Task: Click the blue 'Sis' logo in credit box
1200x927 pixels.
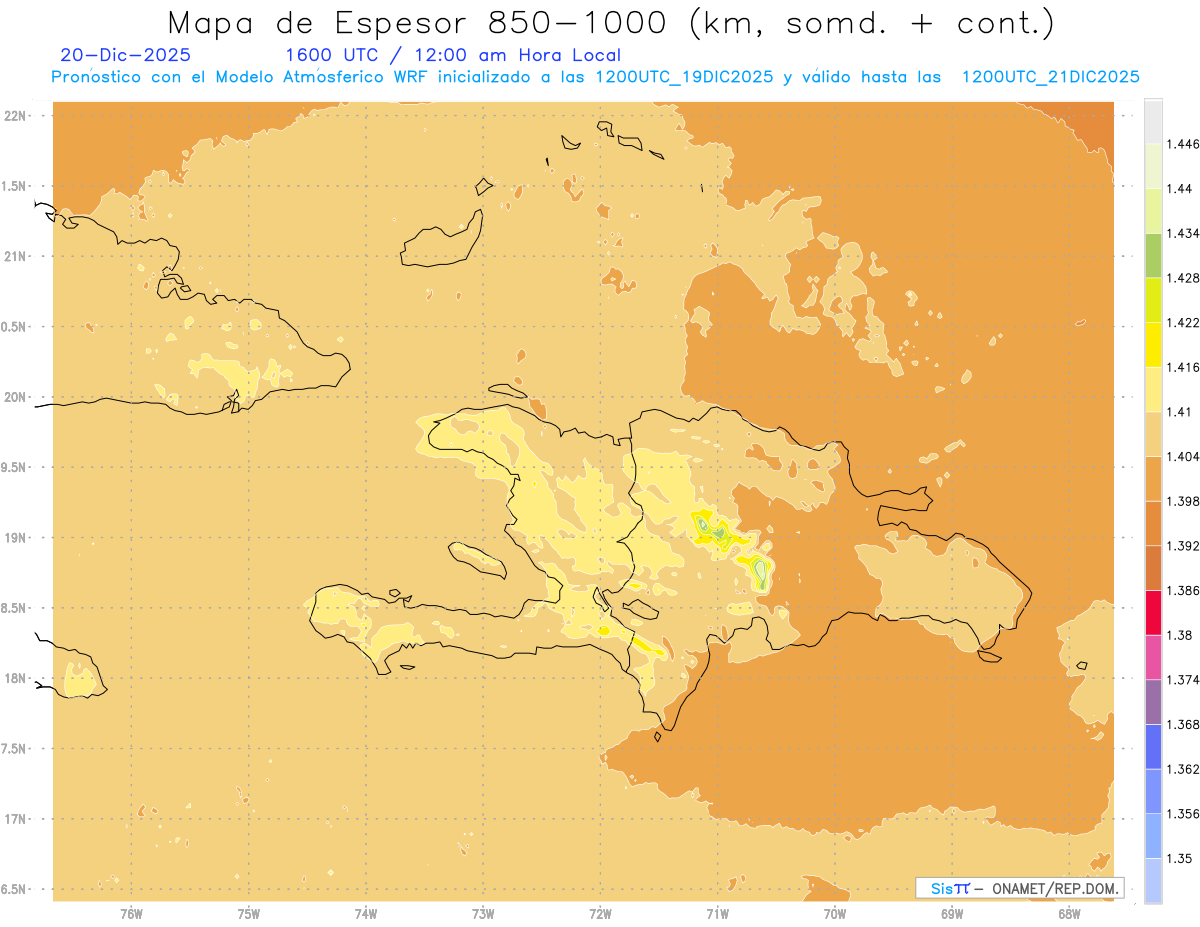Action: click(941, 888)
